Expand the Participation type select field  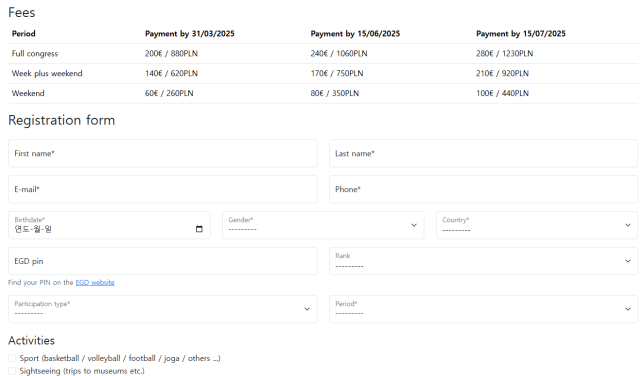point(163,309)
